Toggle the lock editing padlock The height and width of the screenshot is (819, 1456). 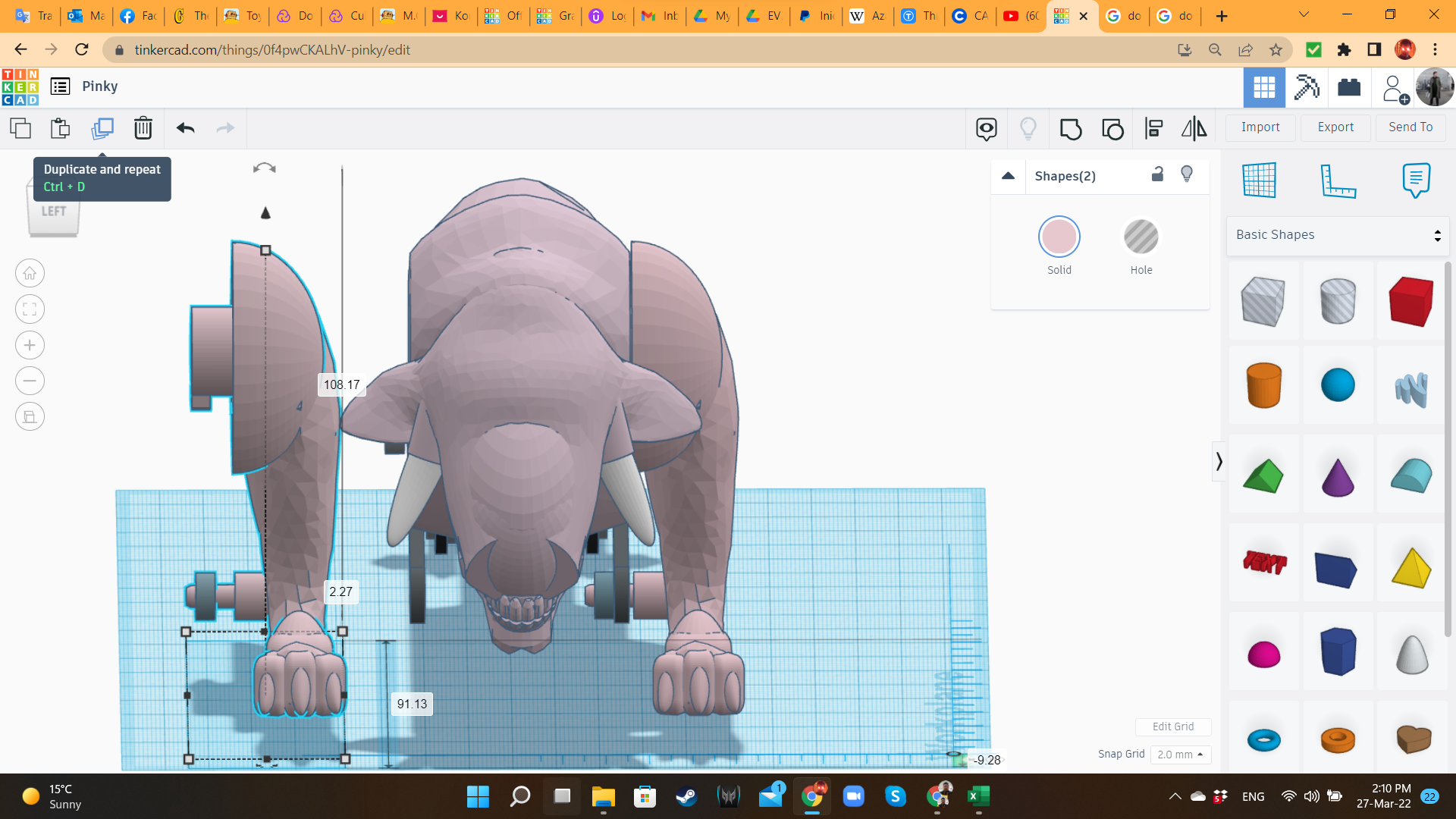1157,174
